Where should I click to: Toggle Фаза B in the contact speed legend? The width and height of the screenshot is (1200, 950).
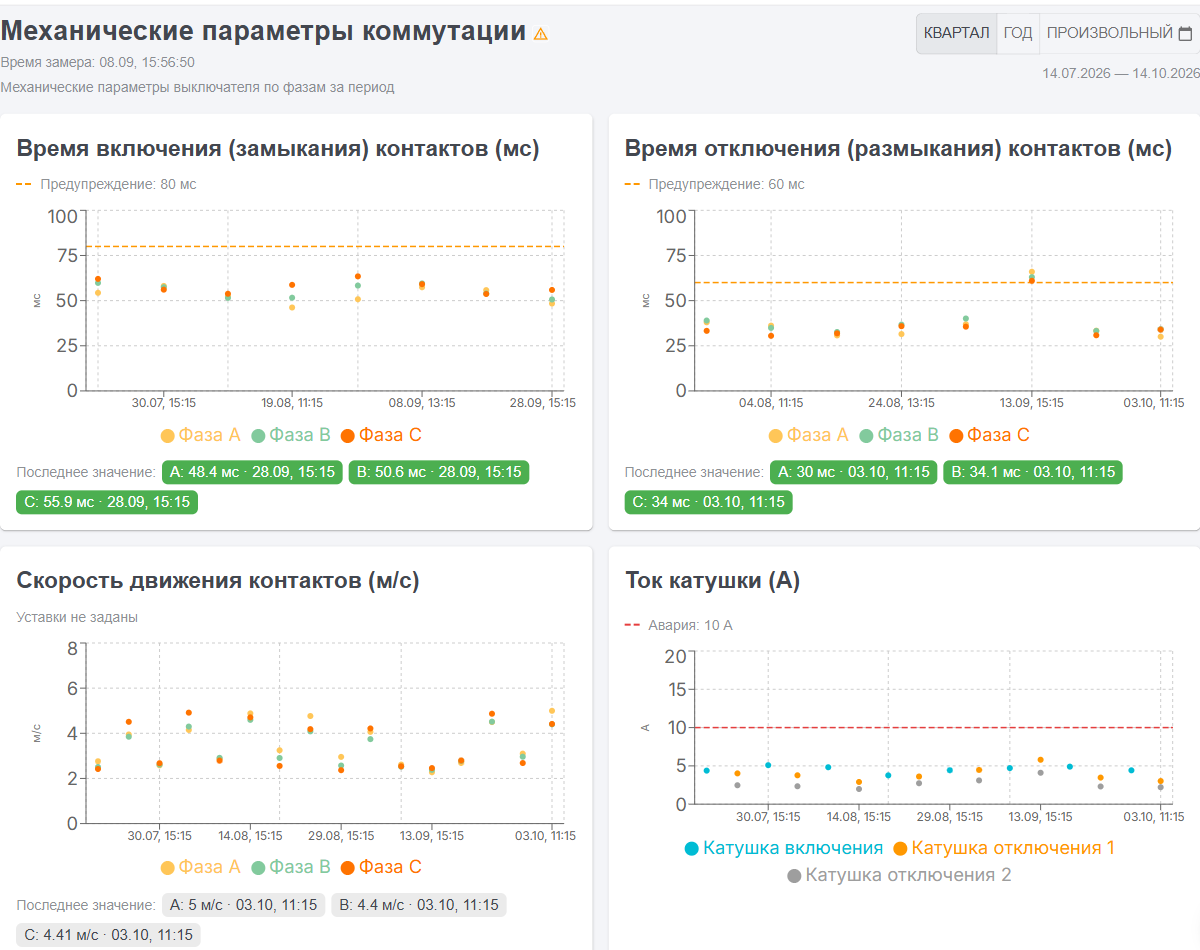pos(291,867)
